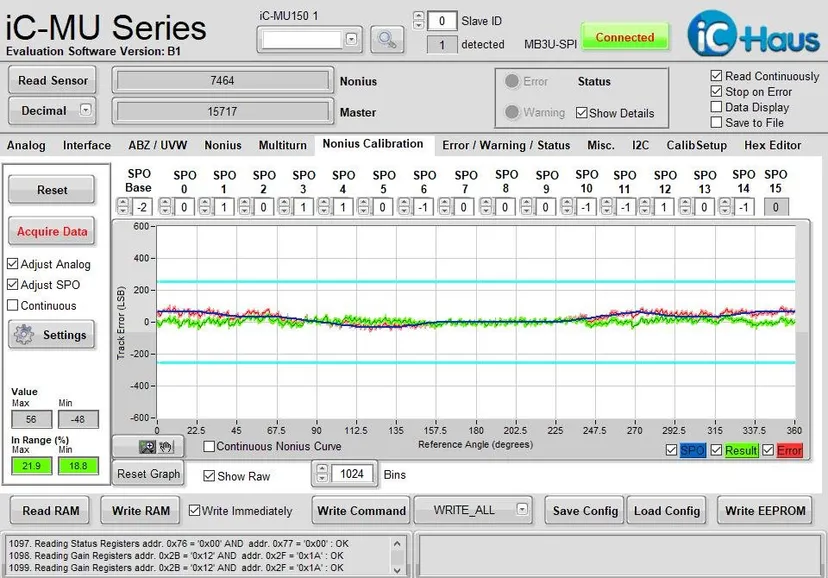828x578 pixels.
Task: Click Load Config button
Action: pos(666,510)
